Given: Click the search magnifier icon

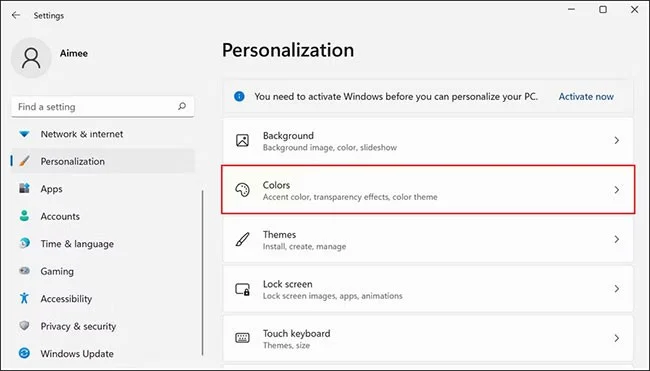Looking at the screenshot, I should (x=182, y=107).
